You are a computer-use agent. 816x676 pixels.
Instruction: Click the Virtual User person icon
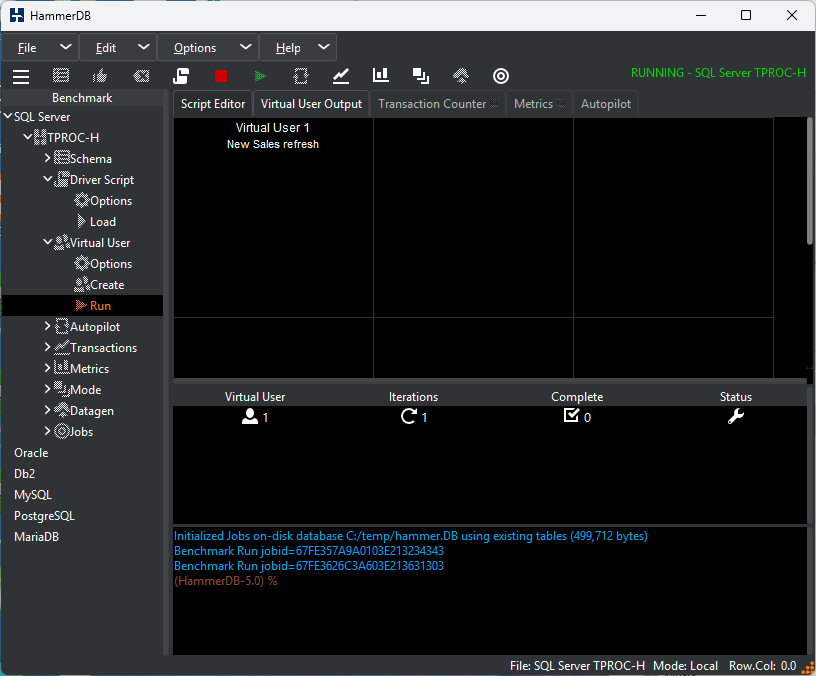(250, 416)
